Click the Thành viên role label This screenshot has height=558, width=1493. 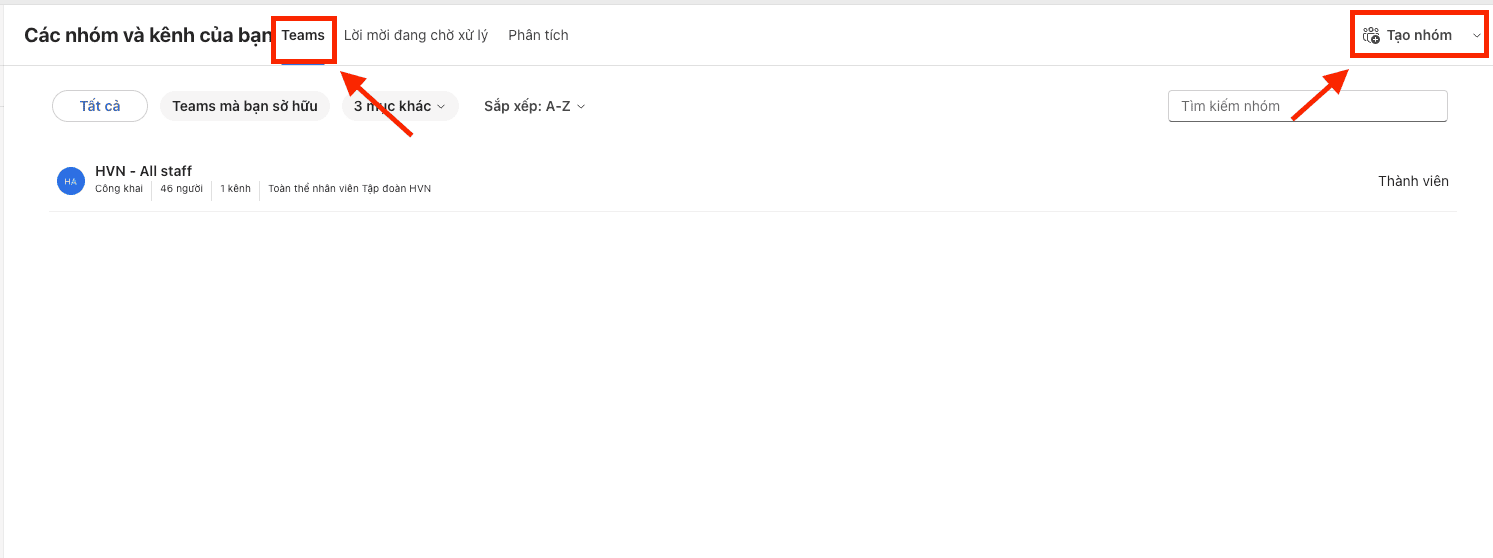click(1413, 181)
